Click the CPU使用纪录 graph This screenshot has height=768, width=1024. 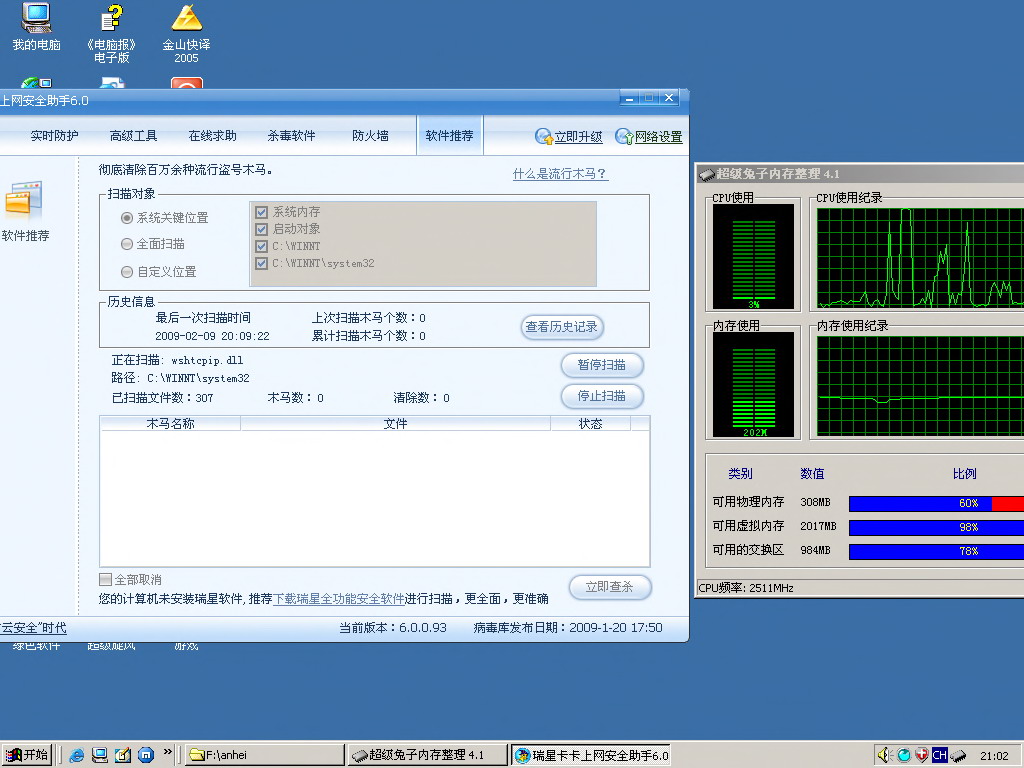click(x=920, y=257)
